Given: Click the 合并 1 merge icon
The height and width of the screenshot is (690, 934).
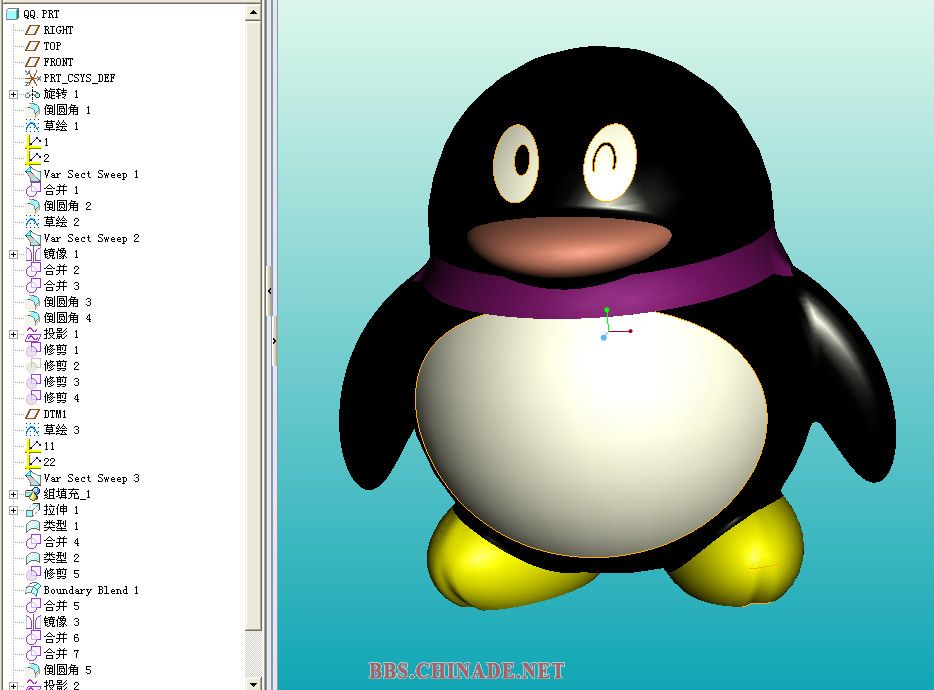Looking at the screenshot, I should click(x=32, y=190).
